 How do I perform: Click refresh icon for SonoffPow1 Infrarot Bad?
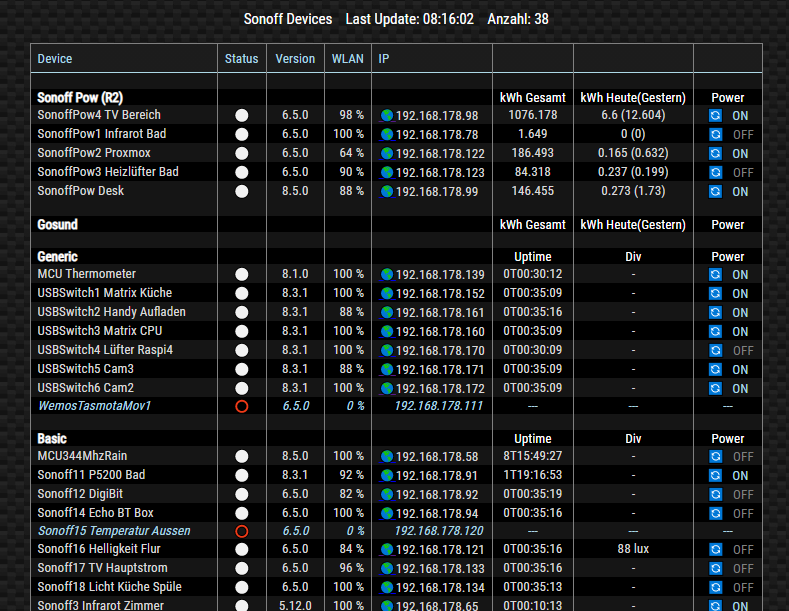click(x=716, y=134)
